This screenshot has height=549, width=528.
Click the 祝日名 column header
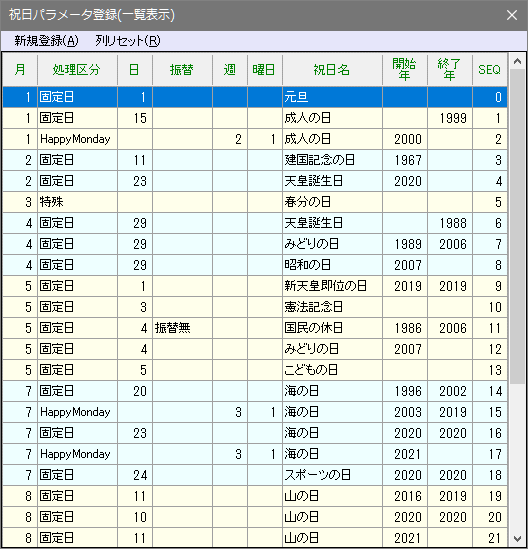332,70
